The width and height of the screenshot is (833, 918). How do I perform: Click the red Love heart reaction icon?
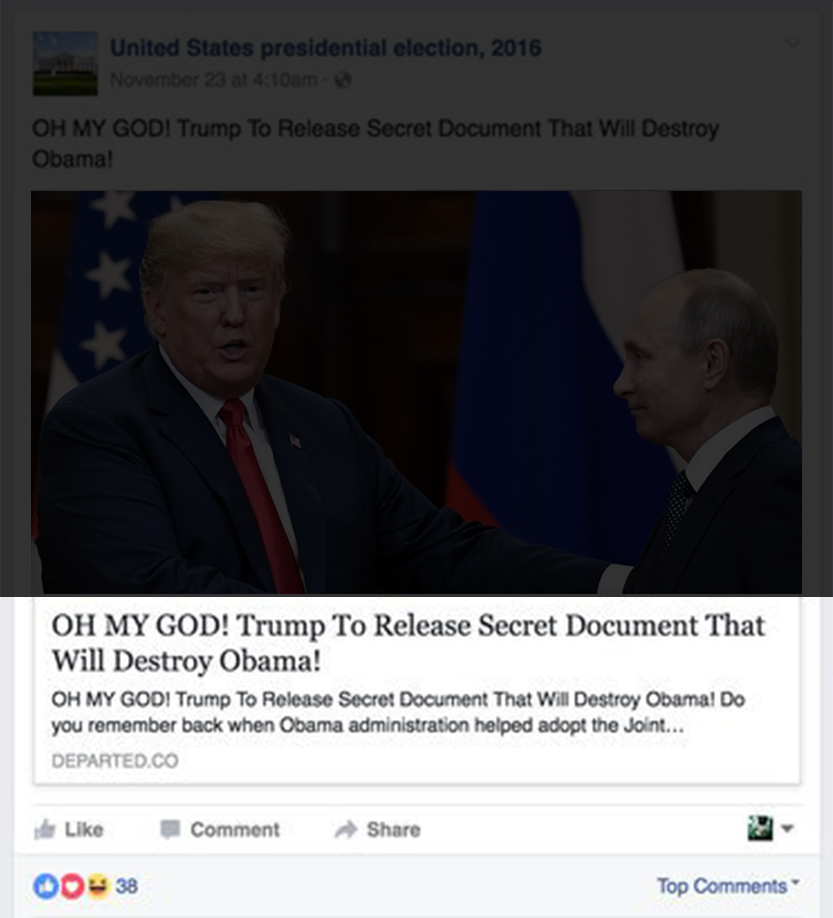[x=73, y=886]
